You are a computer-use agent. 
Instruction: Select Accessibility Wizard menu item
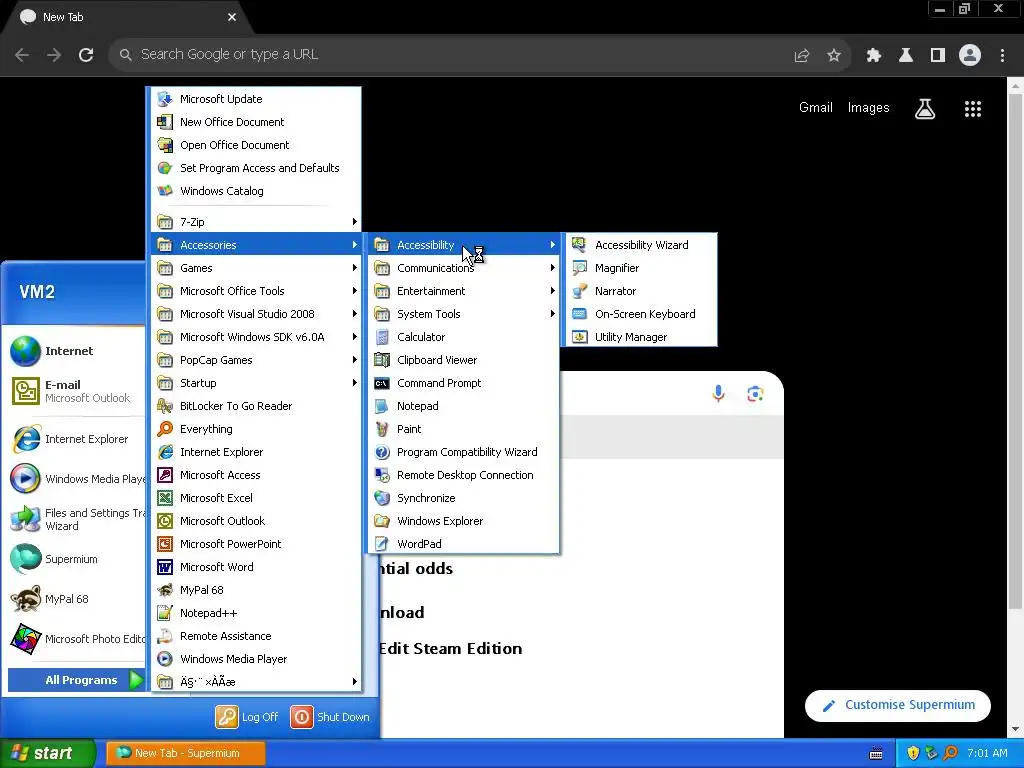coord(641,245)
